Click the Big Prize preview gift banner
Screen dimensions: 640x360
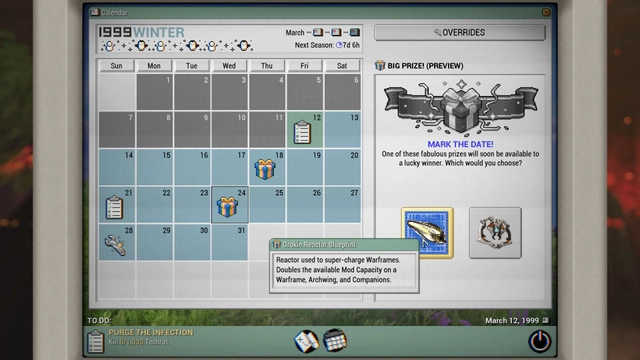tap(461, 107)
